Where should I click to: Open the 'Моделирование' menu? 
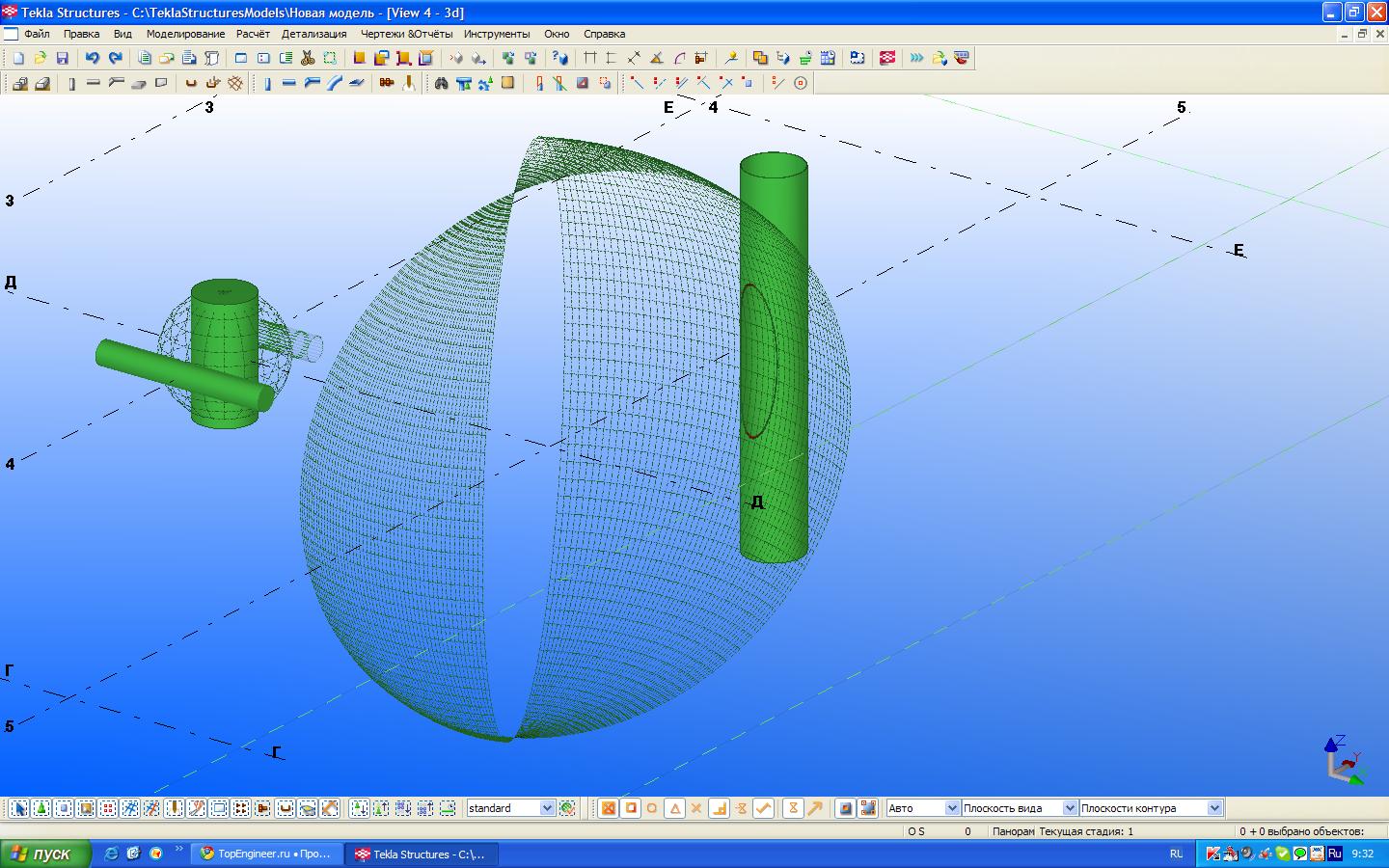pos(185,34)
